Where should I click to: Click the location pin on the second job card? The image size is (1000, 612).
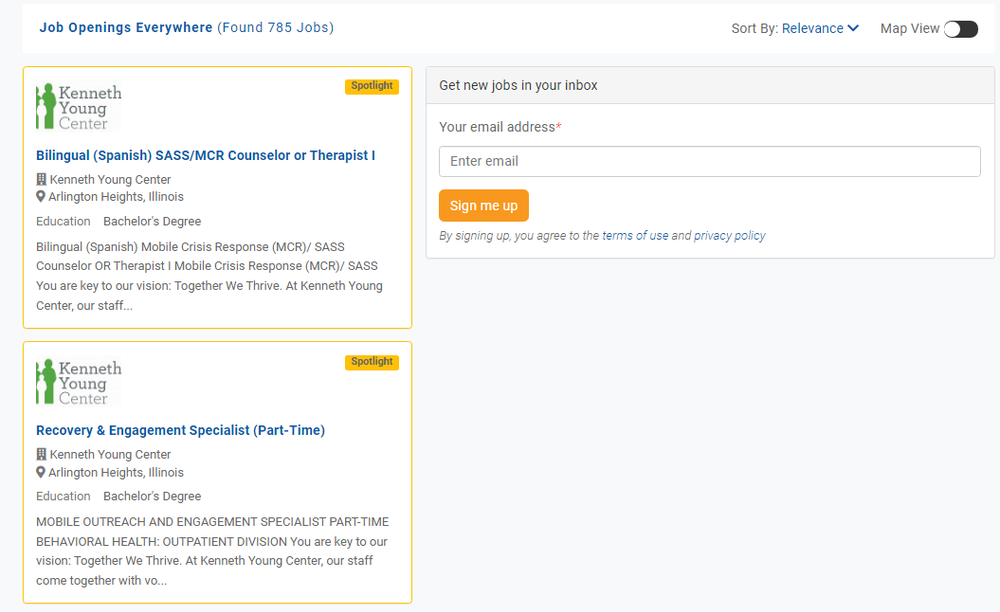41,472
